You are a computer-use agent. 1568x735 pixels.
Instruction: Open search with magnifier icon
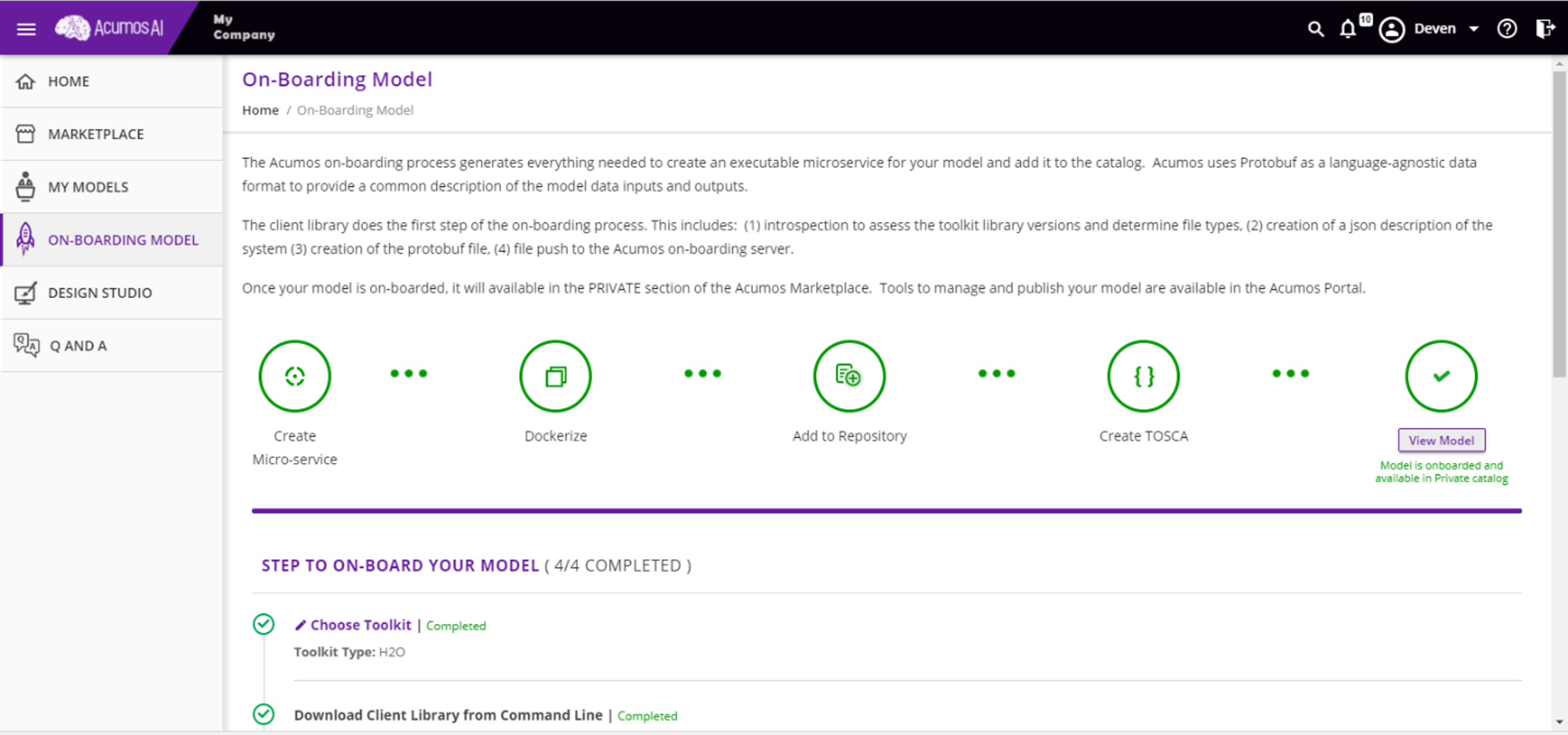(x=1315, y=29)
